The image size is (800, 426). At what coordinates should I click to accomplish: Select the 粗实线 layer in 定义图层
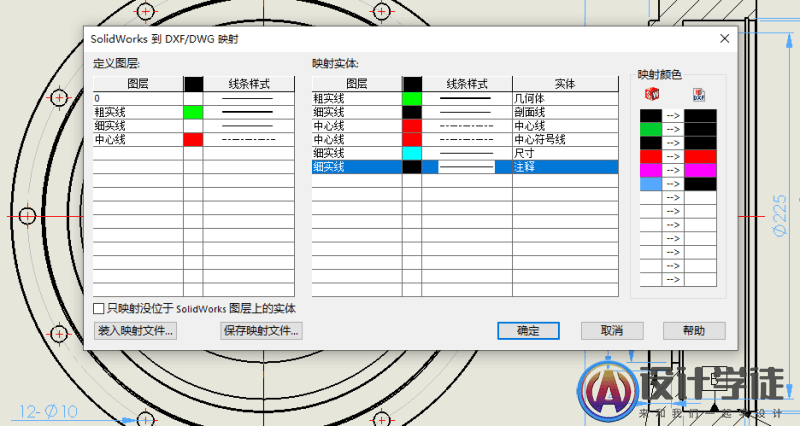point(138,112)
